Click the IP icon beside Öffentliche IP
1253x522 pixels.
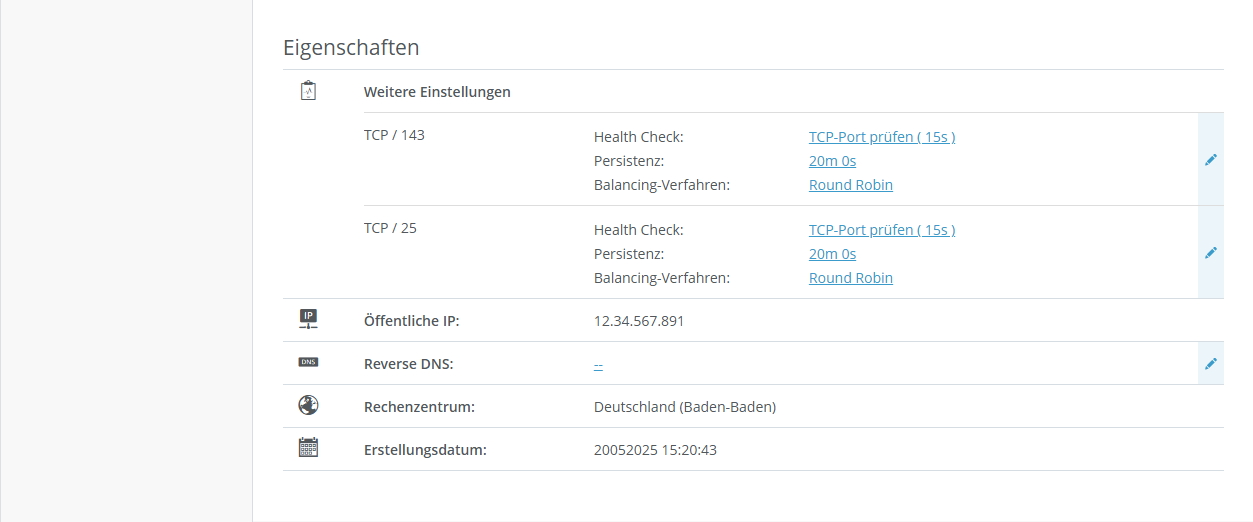[x=308, y=320]
